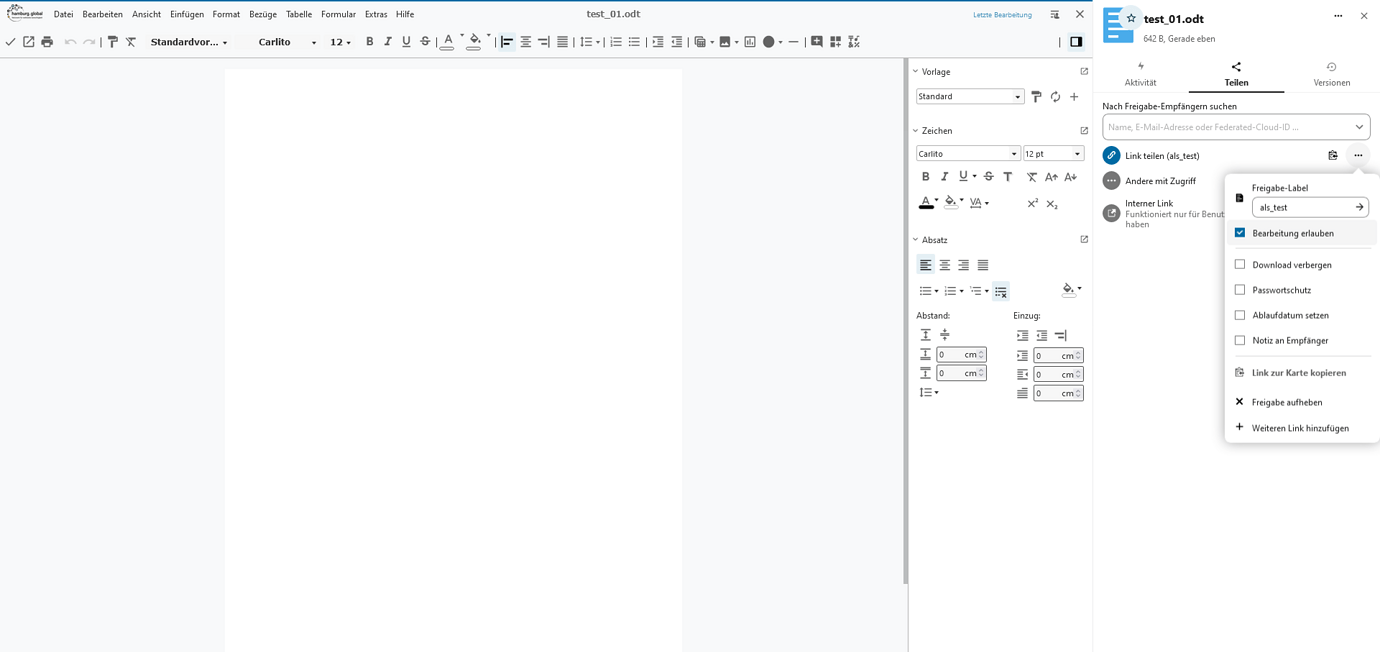Click the superscript icon in the sidebar
The image size is (1380, 652).
click(x=1032, y=203)
